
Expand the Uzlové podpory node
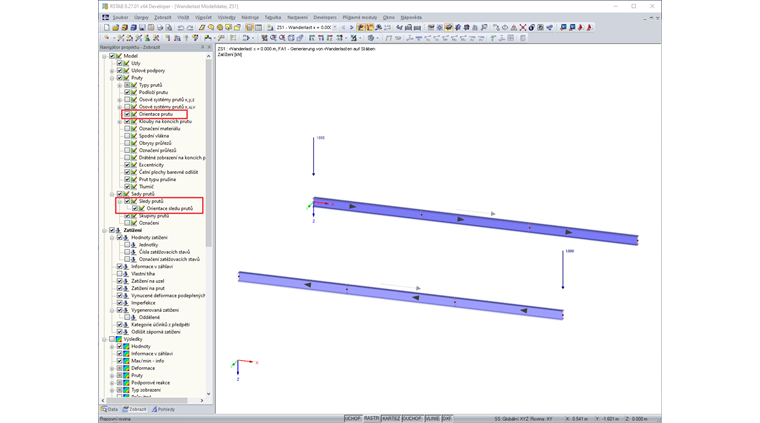point(112,71)
